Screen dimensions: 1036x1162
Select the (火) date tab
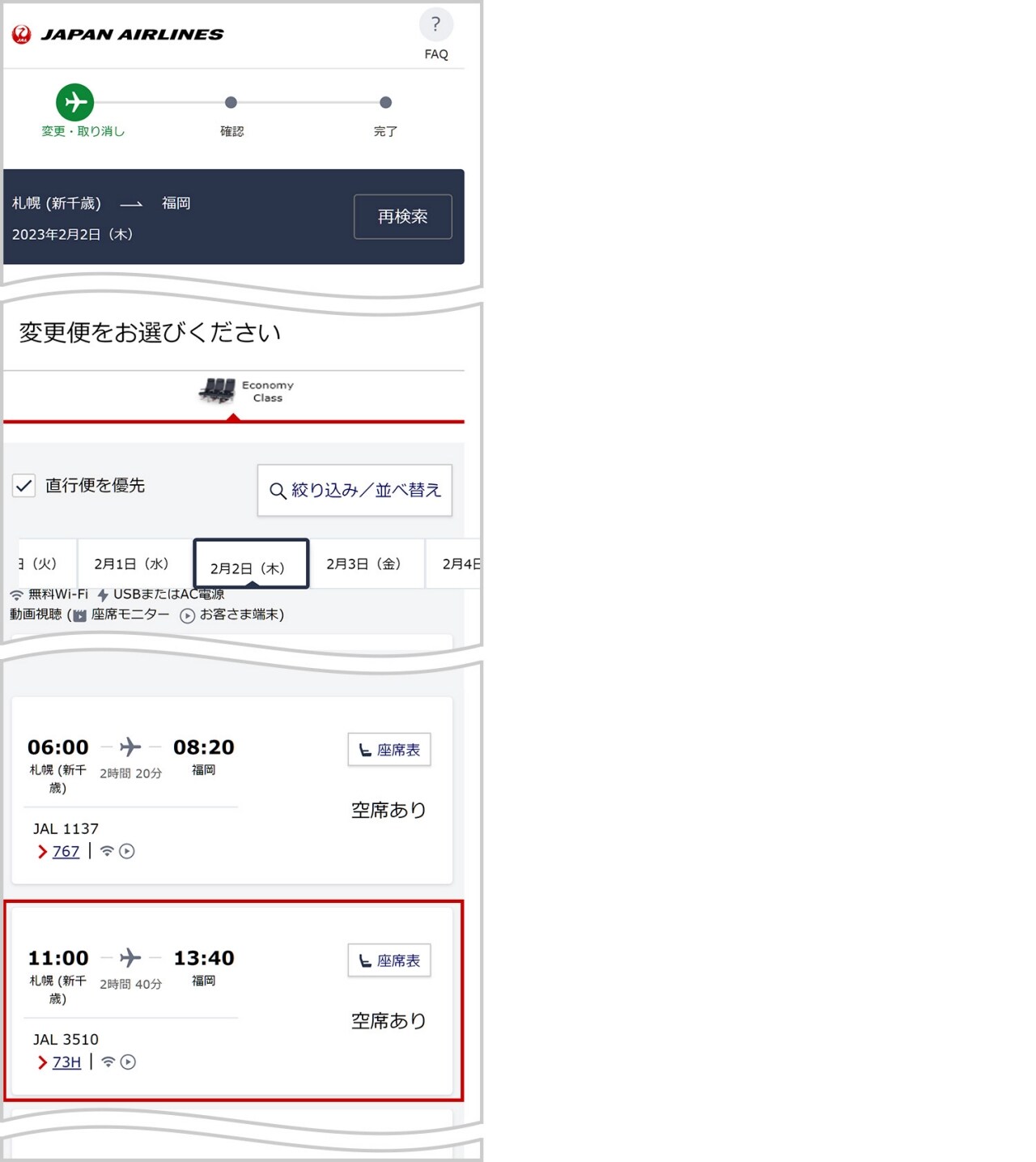tap(47, 564)
